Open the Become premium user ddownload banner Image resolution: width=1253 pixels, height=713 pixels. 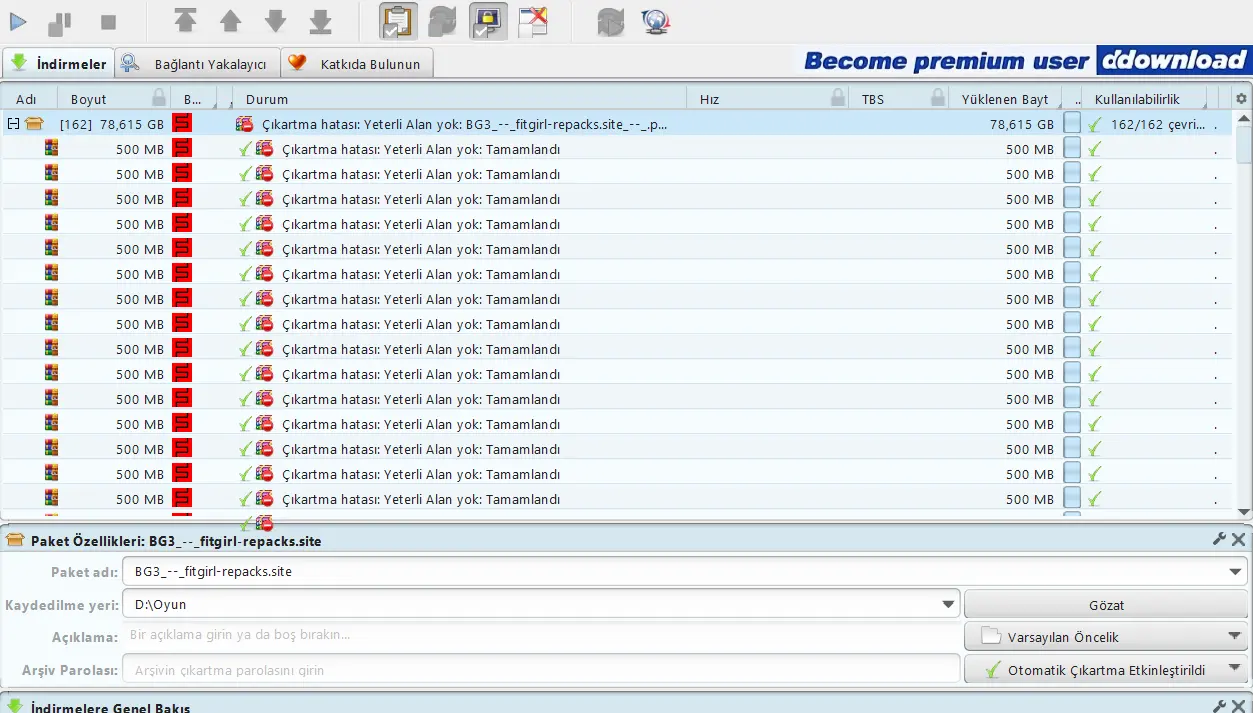point(1026,61)
